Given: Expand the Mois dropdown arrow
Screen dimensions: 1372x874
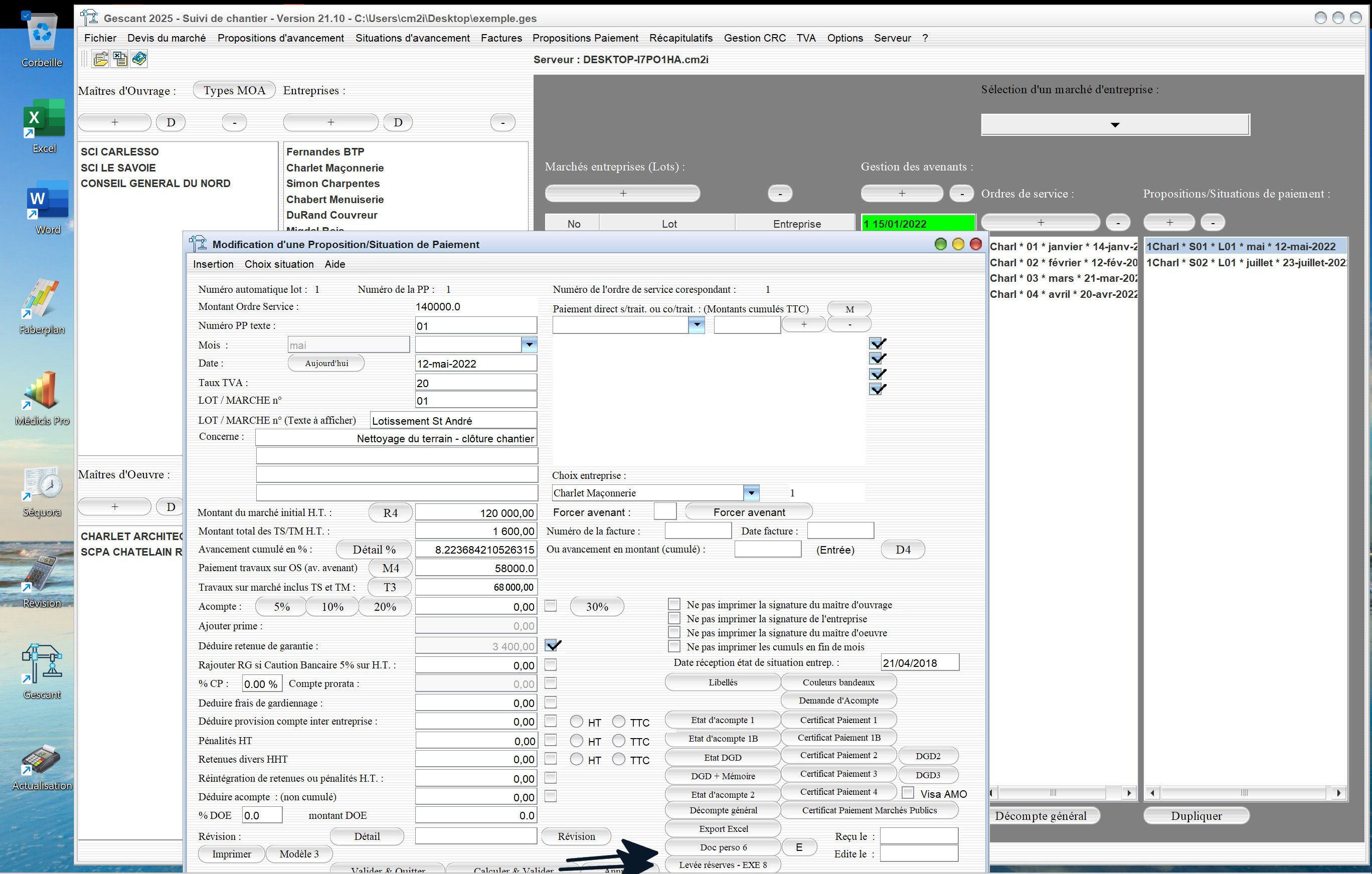Looking at the screenshot, I should 530,344.
